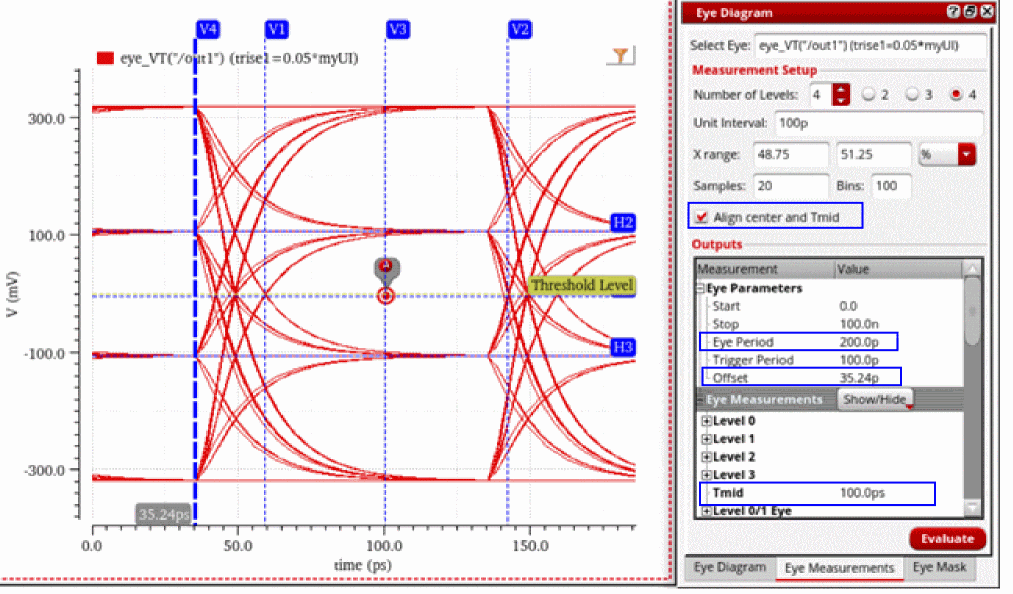Click the Bins input field

[892, 186]
